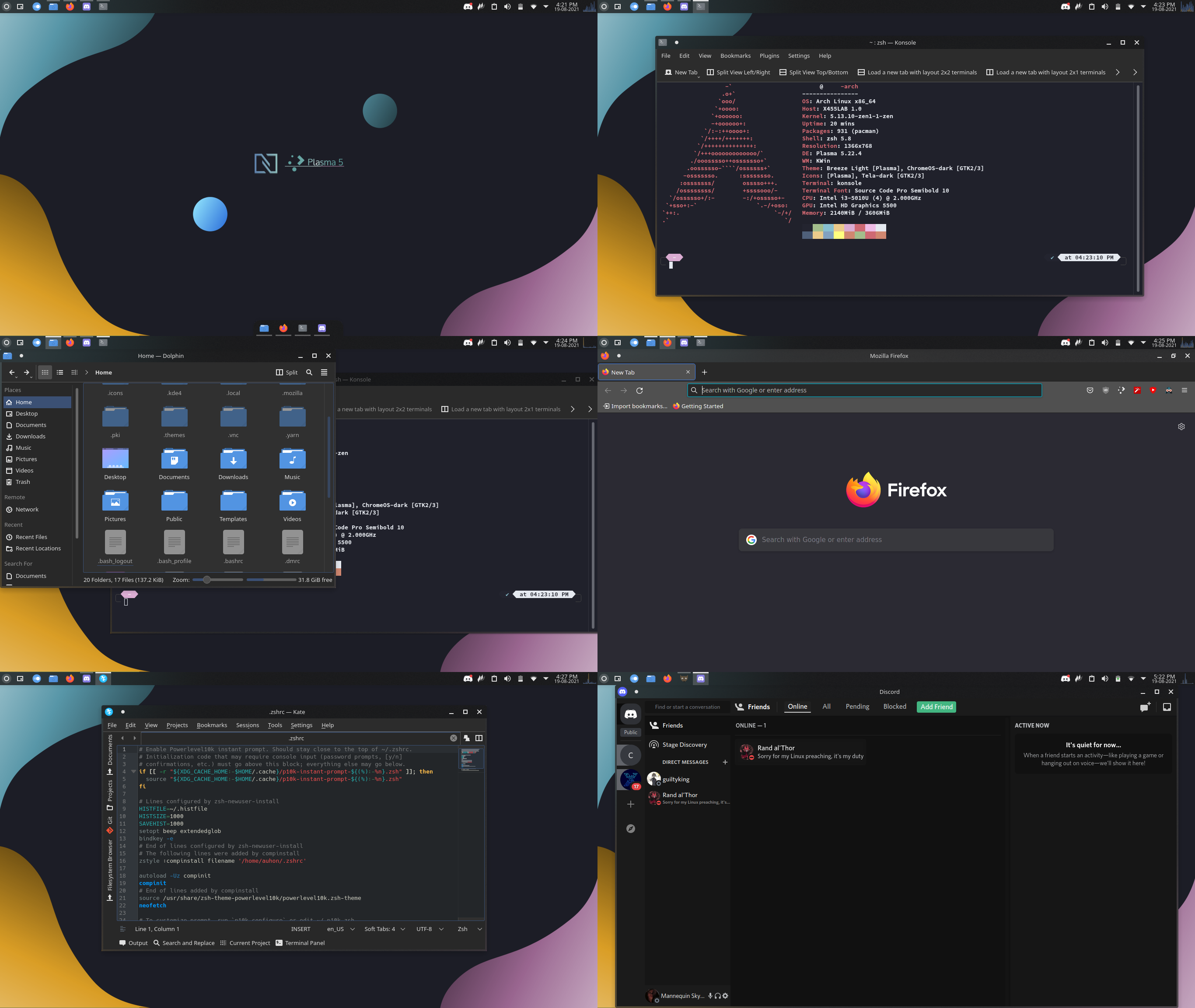This screenshot has height=1008, width=1195.
Task: Toggle the icon view in Dolphin toolbar
Action: pos(45,372)
